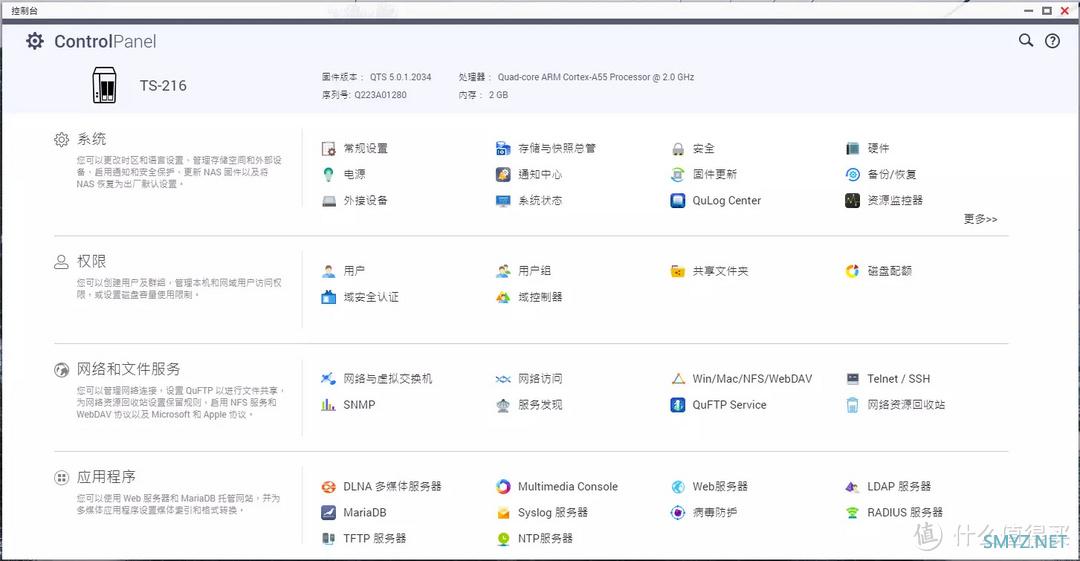The image size is (1080, 561).
Task: Select the 网络和文件服务 category heading
Action: (x=128, y=369)
